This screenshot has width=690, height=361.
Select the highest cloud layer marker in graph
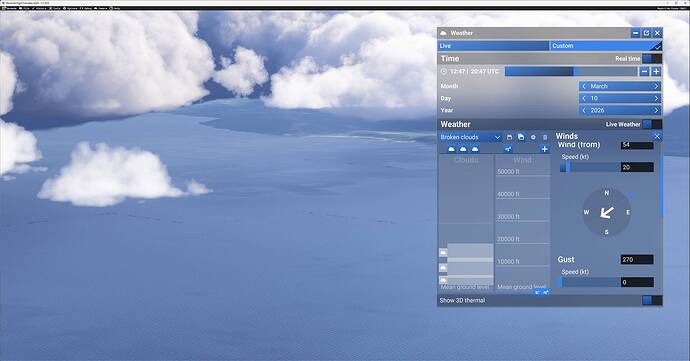tap(443, 252)
